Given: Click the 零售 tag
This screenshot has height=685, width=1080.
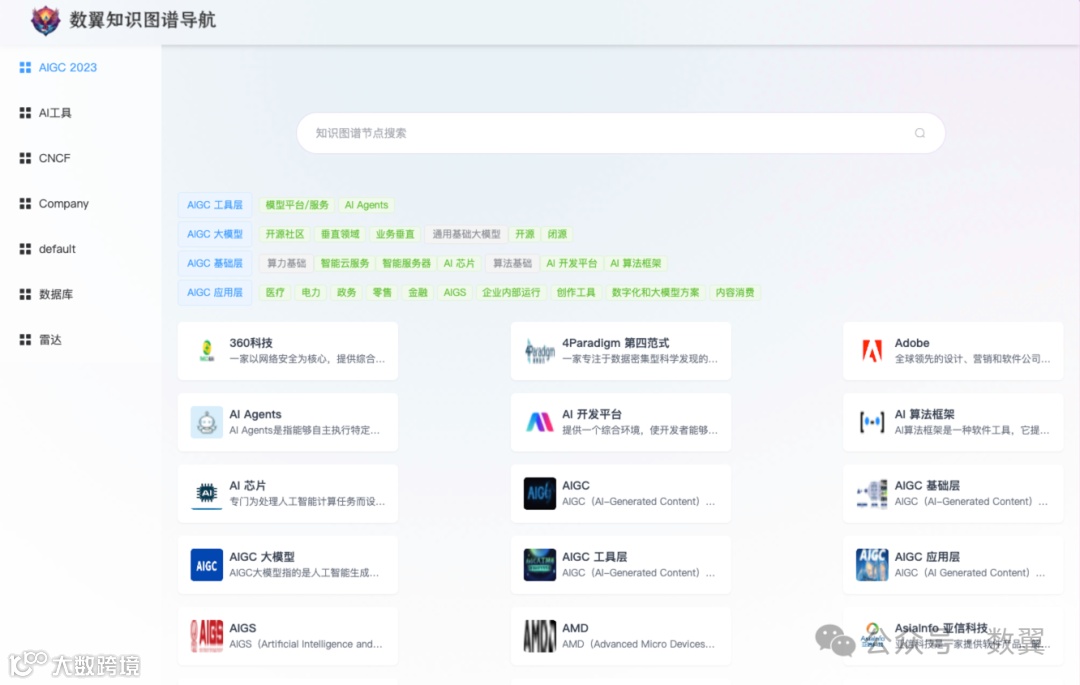Looking at the screenshot, I should coord(382,293).
